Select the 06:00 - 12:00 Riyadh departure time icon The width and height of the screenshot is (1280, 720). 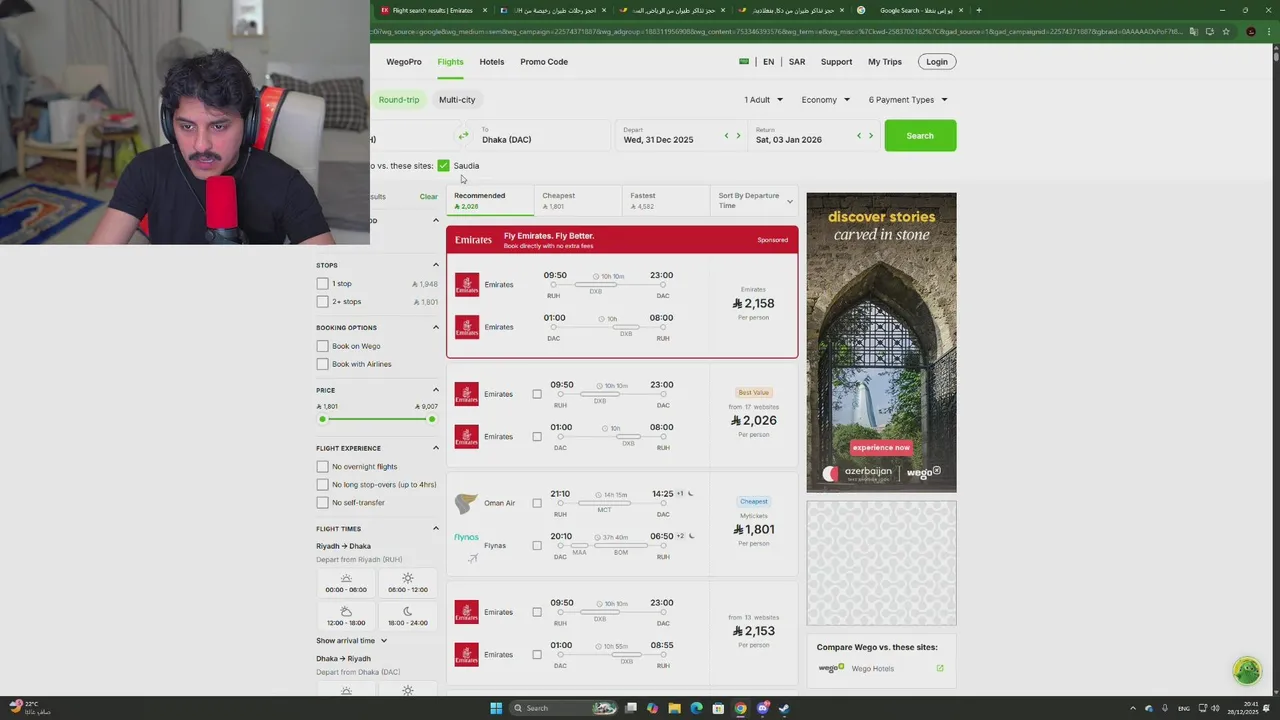pos(407,578)
